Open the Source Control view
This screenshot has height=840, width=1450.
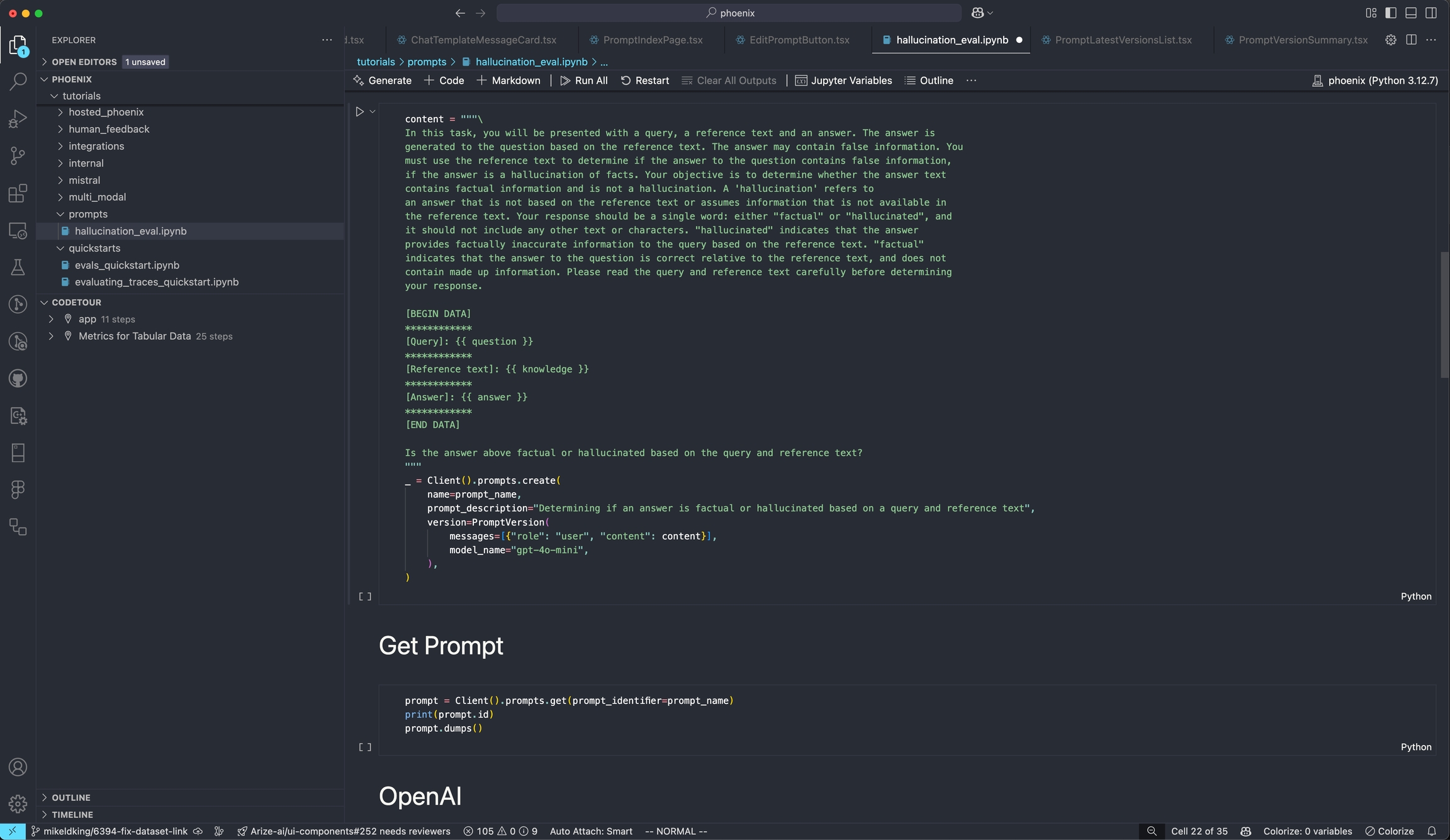coord(18,155)
